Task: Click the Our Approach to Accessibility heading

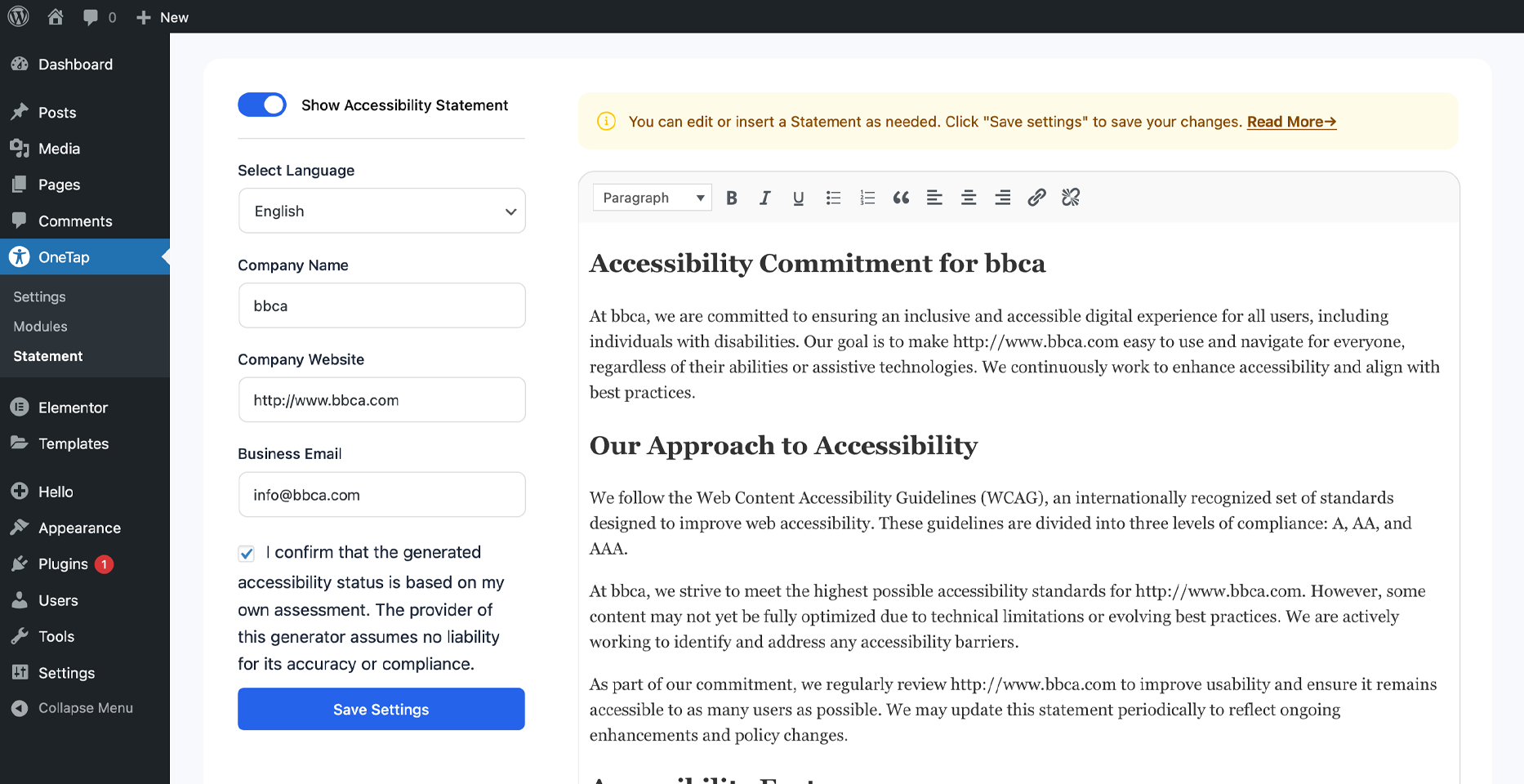Action: 784,446
